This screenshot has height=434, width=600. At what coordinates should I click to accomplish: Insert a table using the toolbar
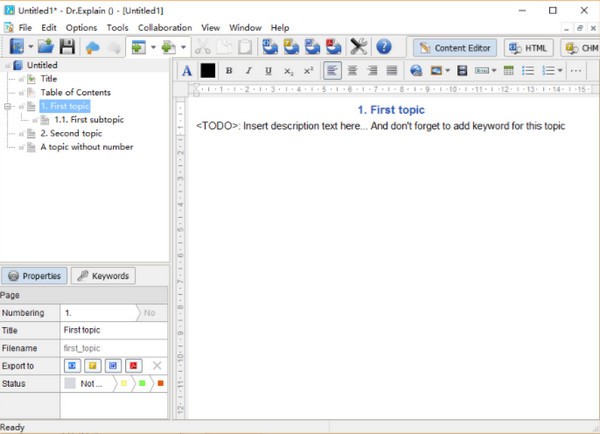point(509,71)
